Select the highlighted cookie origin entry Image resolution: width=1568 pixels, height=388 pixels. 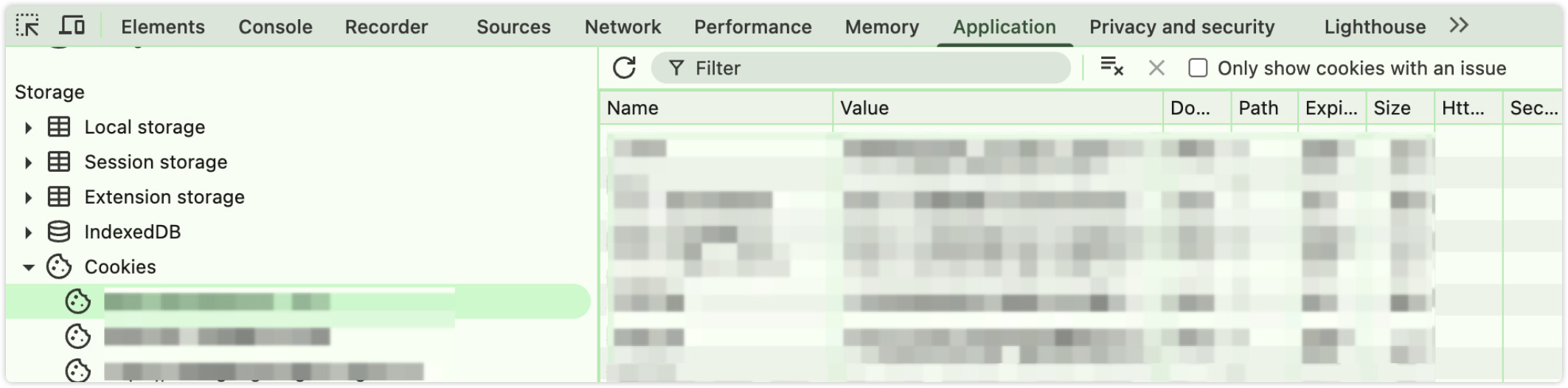click(298, 302)
